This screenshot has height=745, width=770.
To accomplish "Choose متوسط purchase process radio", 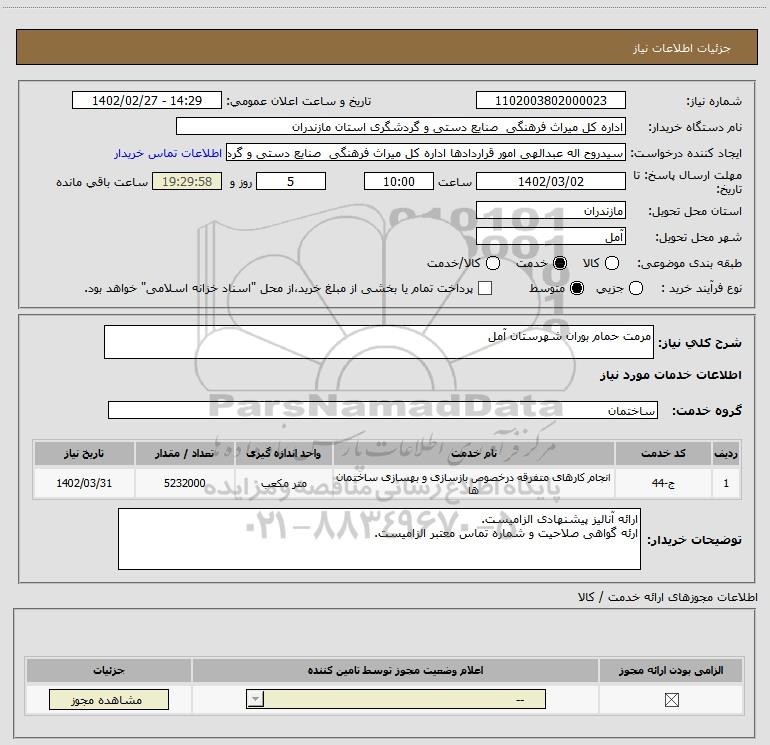I will (x=577, y=288).
